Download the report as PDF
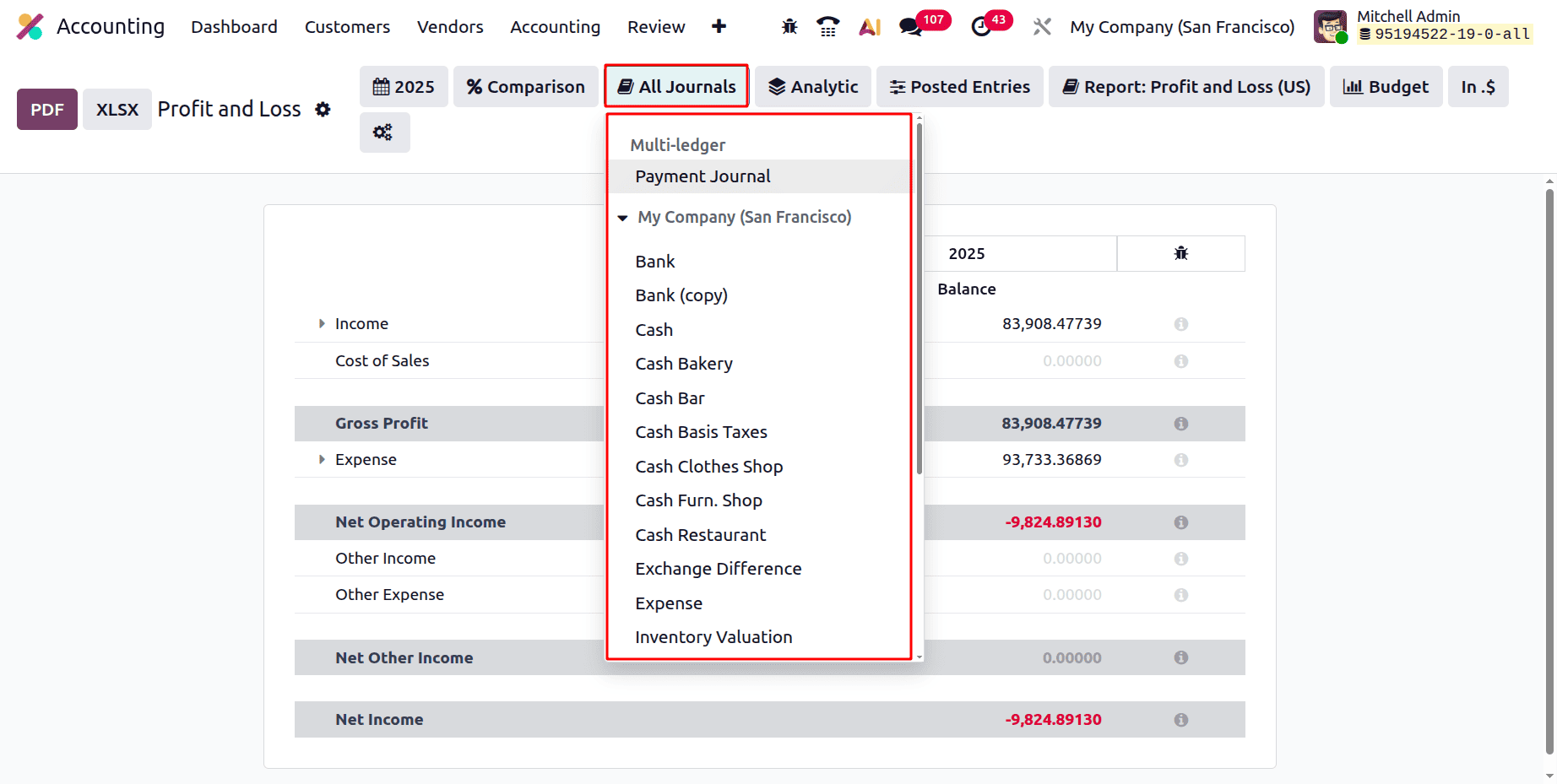Image resolution: width=1557 pixels, height=784 pixels. [x=46, y=109]
